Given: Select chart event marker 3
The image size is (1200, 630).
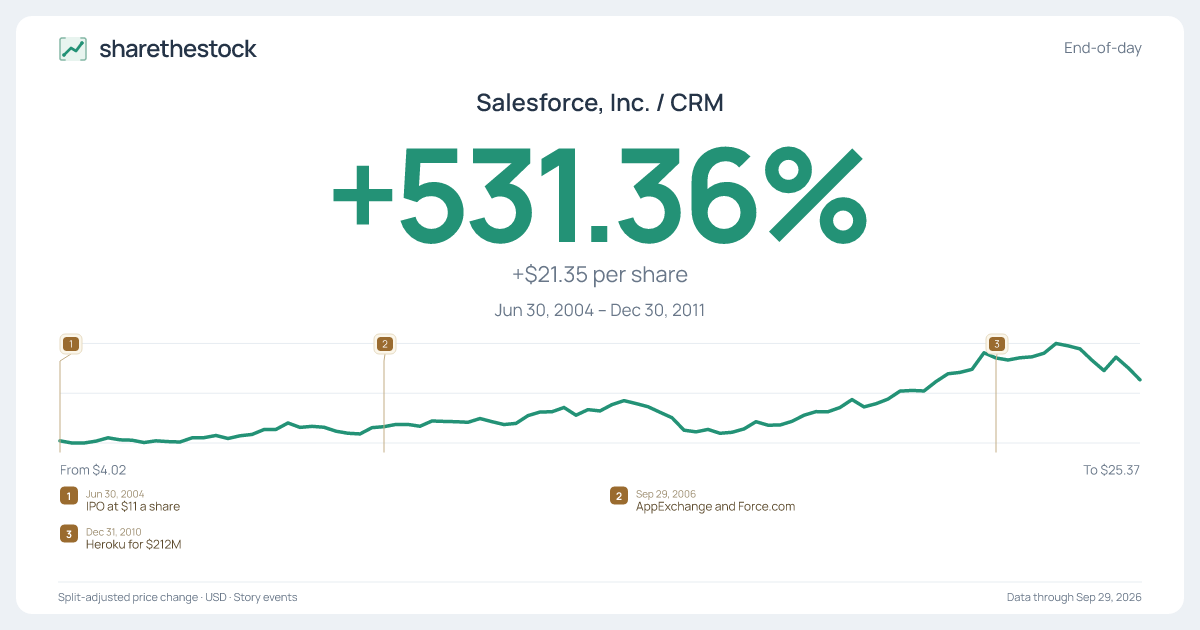Looking at the screenshot, I should pyautogui.click(x=996, y=344).
